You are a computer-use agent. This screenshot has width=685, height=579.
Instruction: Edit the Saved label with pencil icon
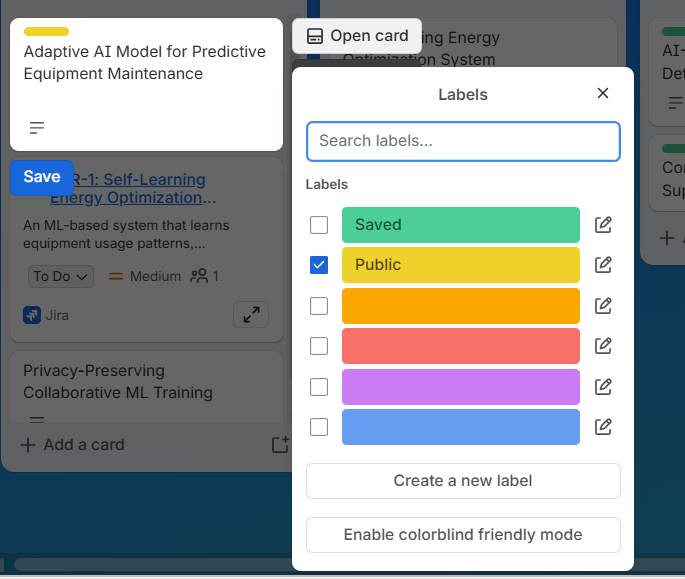pyautogui.click(x=603, y=225)
